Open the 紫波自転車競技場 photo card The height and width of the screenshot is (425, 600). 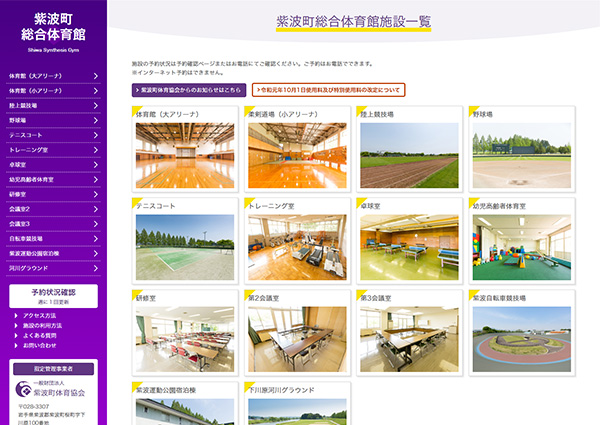(522, 333)
